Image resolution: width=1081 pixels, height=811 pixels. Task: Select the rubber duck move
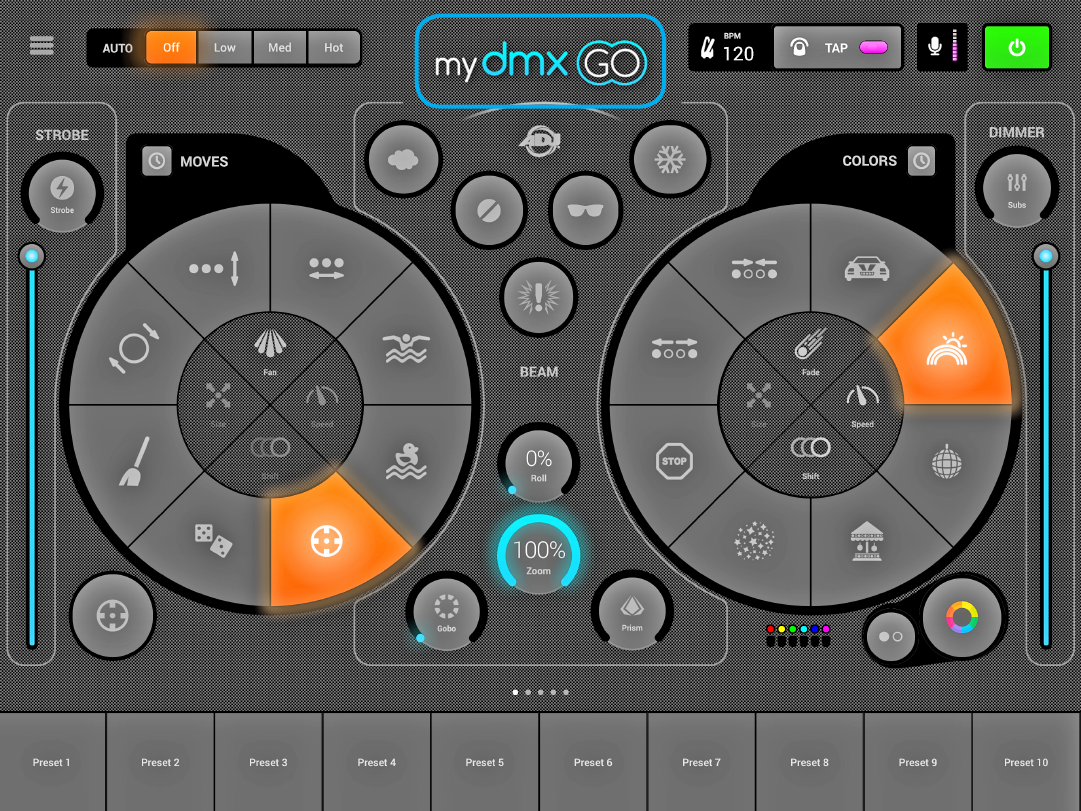[407, 462]
